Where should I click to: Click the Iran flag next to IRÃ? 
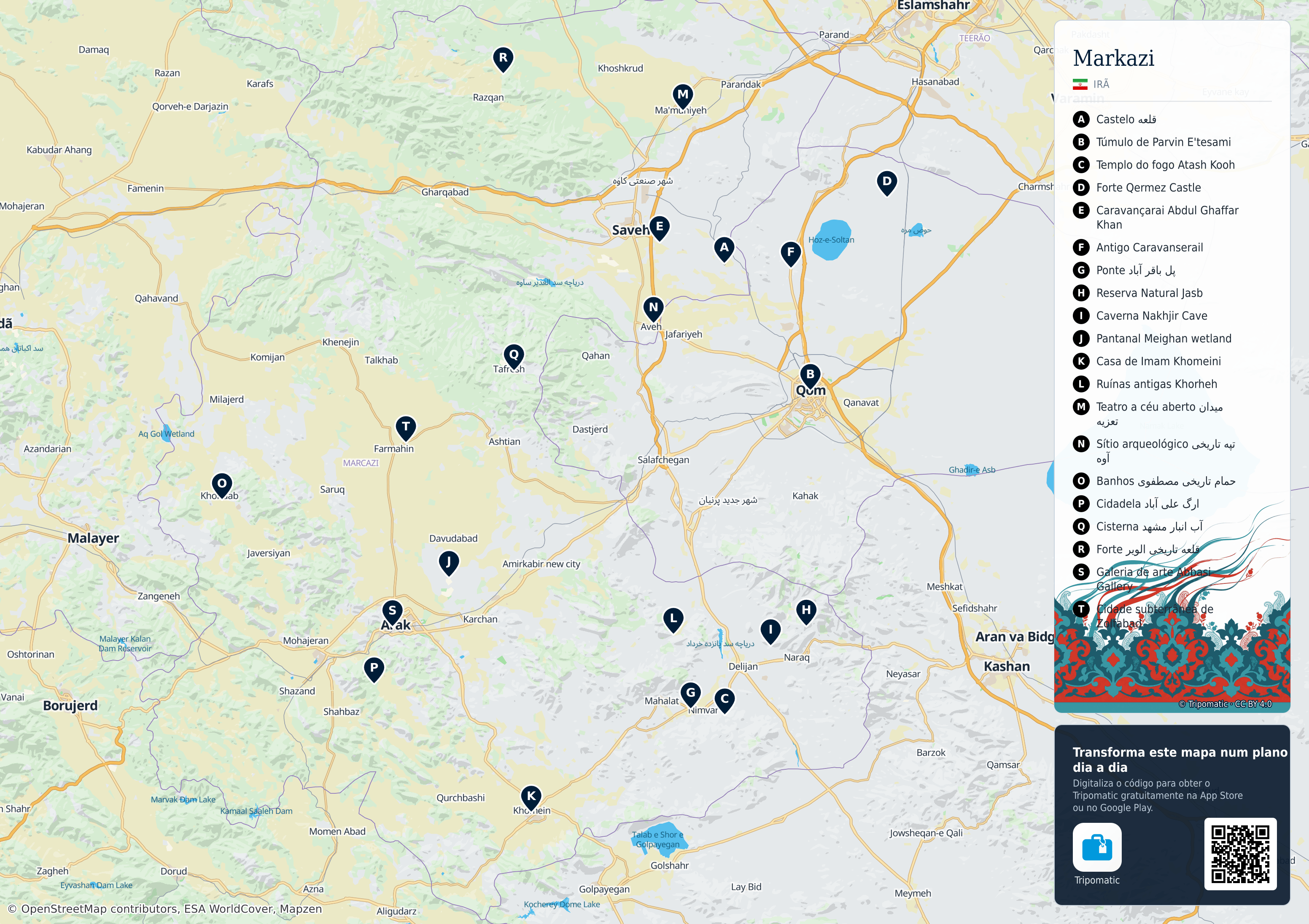coord(1080,84)
